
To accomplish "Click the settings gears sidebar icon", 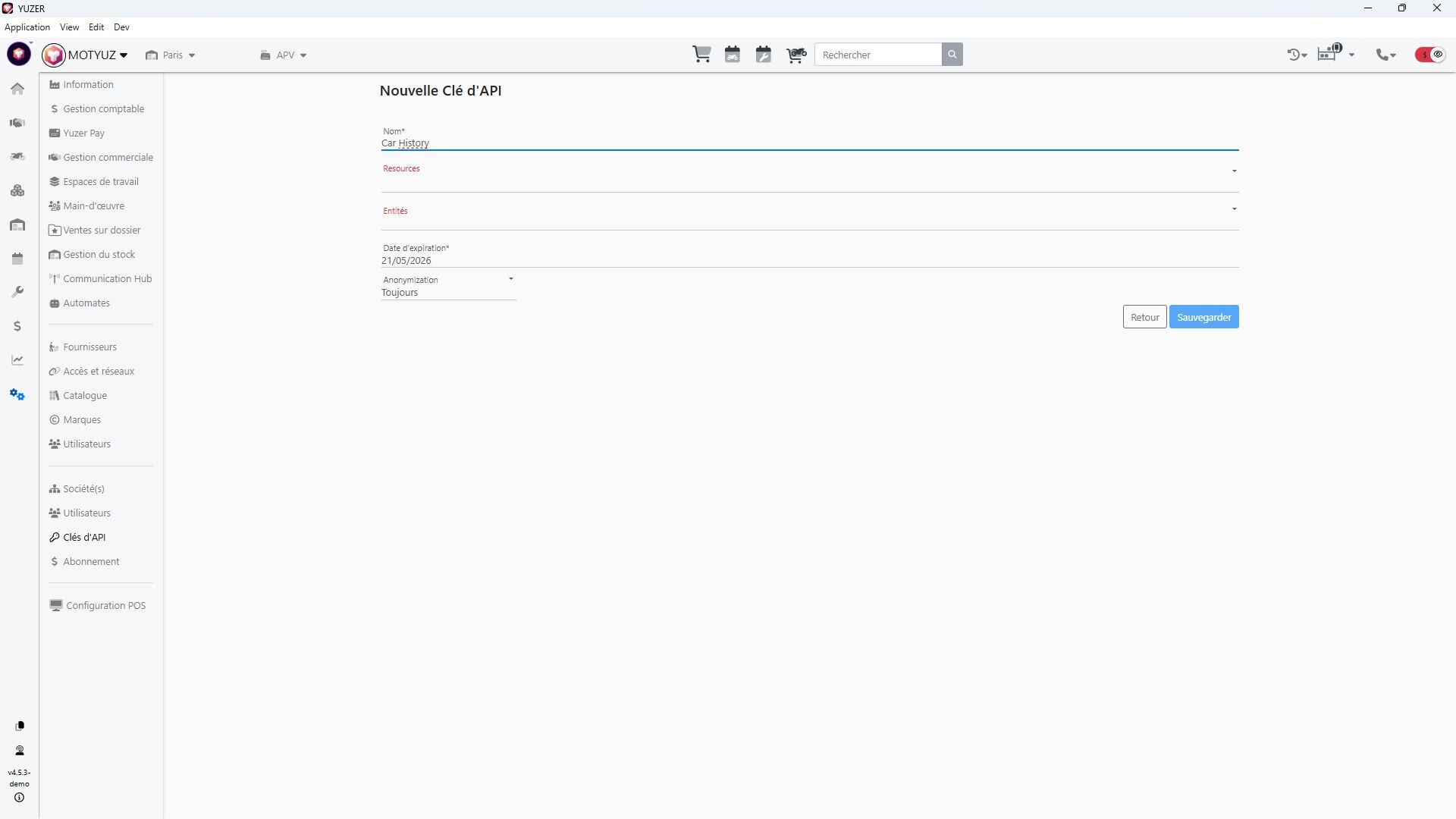I will (17, 394).
